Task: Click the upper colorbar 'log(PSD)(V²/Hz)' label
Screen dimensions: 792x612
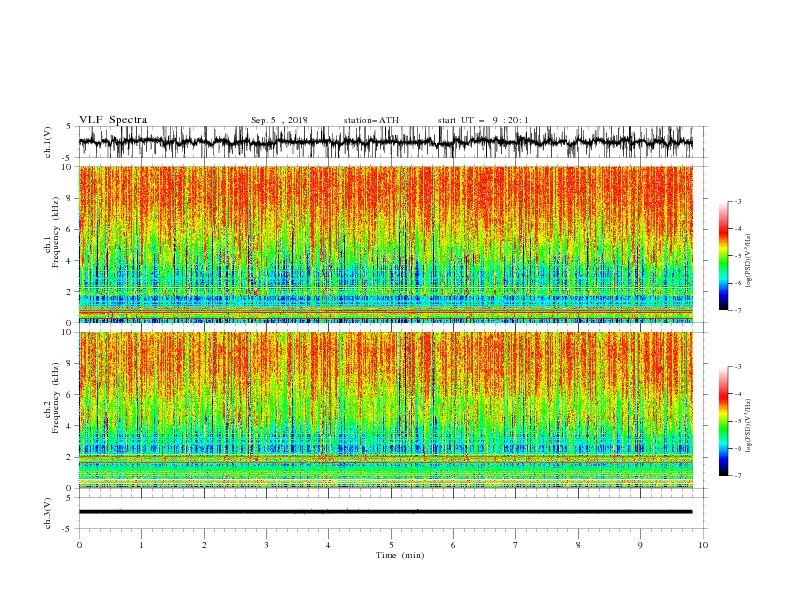Action: pyautogui.click(x=749, y=261)
